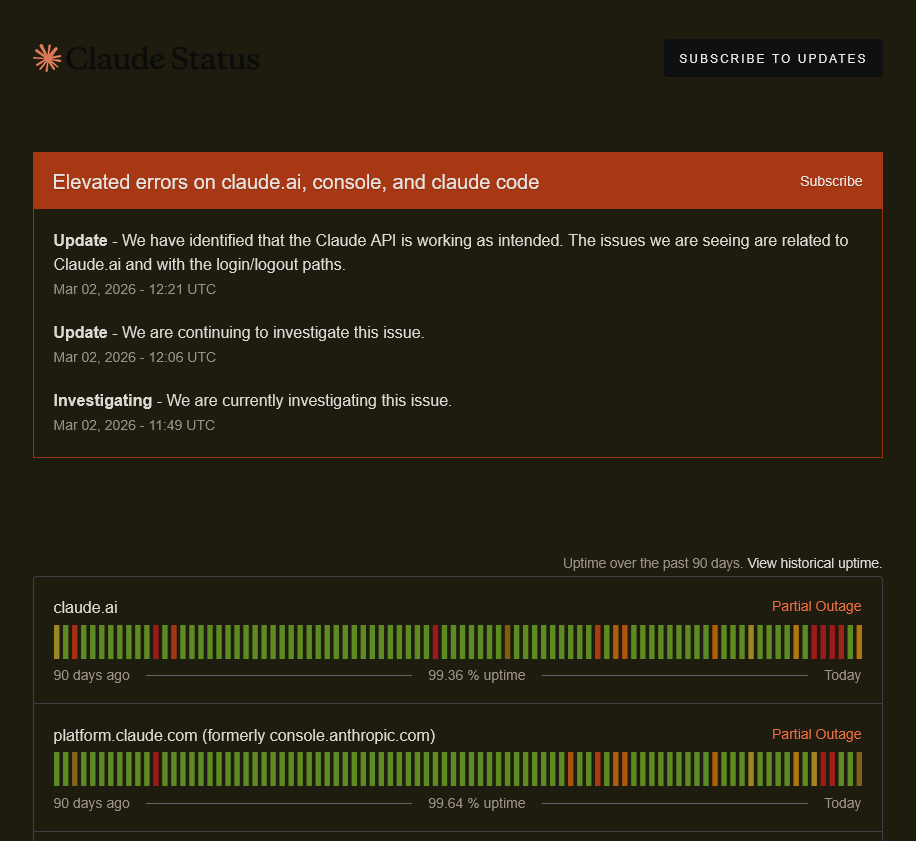Click the 99.36 % uptime value

477,675
